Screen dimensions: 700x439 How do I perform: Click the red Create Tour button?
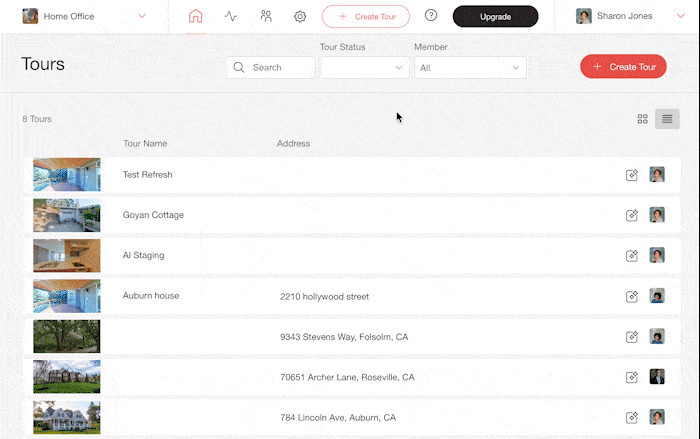[x=623, y=67]
